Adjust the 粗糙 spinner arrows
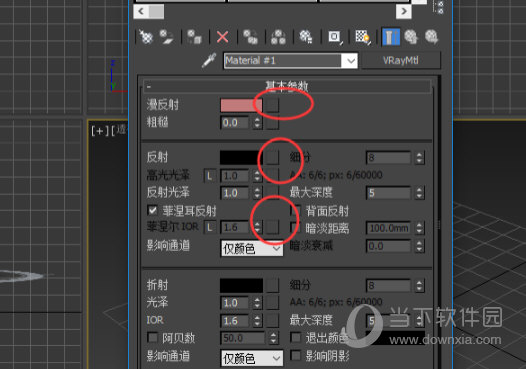Viewport: 526px width, 369px height. tap(257, 123)
